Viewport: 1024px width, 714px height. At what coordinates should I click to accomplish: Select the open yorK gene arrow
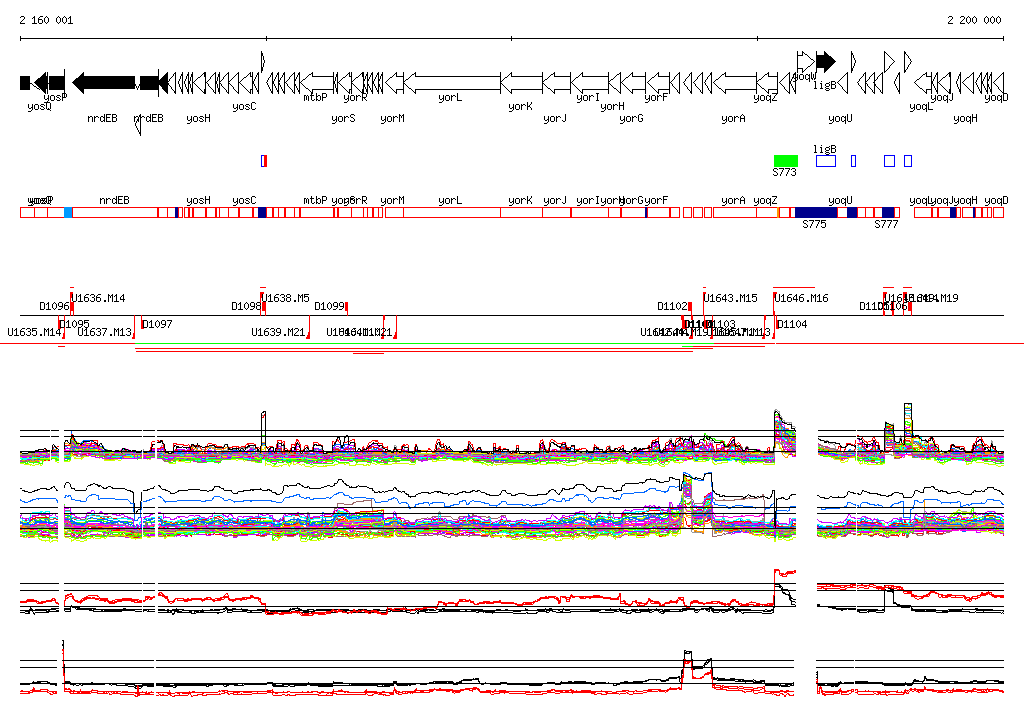521,83
